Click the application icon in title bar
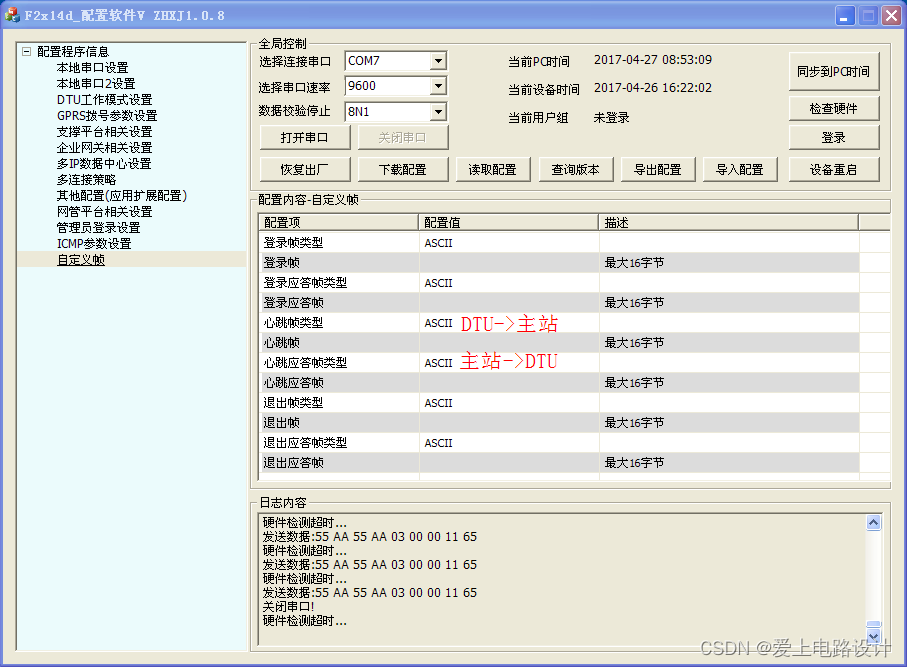Viewport: 907px width, 667px height. coord(13,14)
